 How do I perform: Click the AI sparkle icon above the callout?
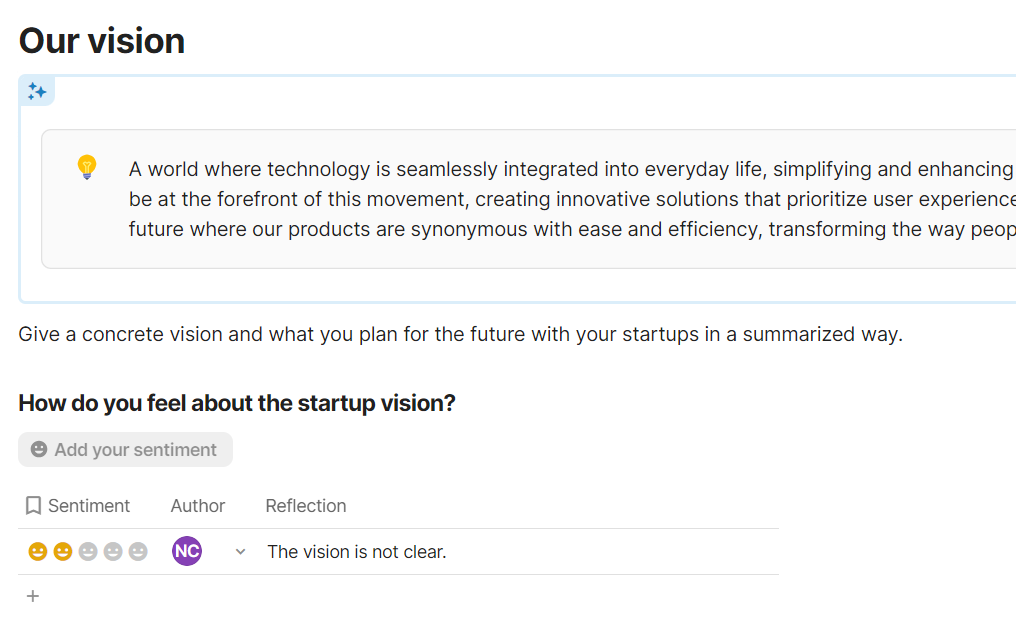coord(37,91)
